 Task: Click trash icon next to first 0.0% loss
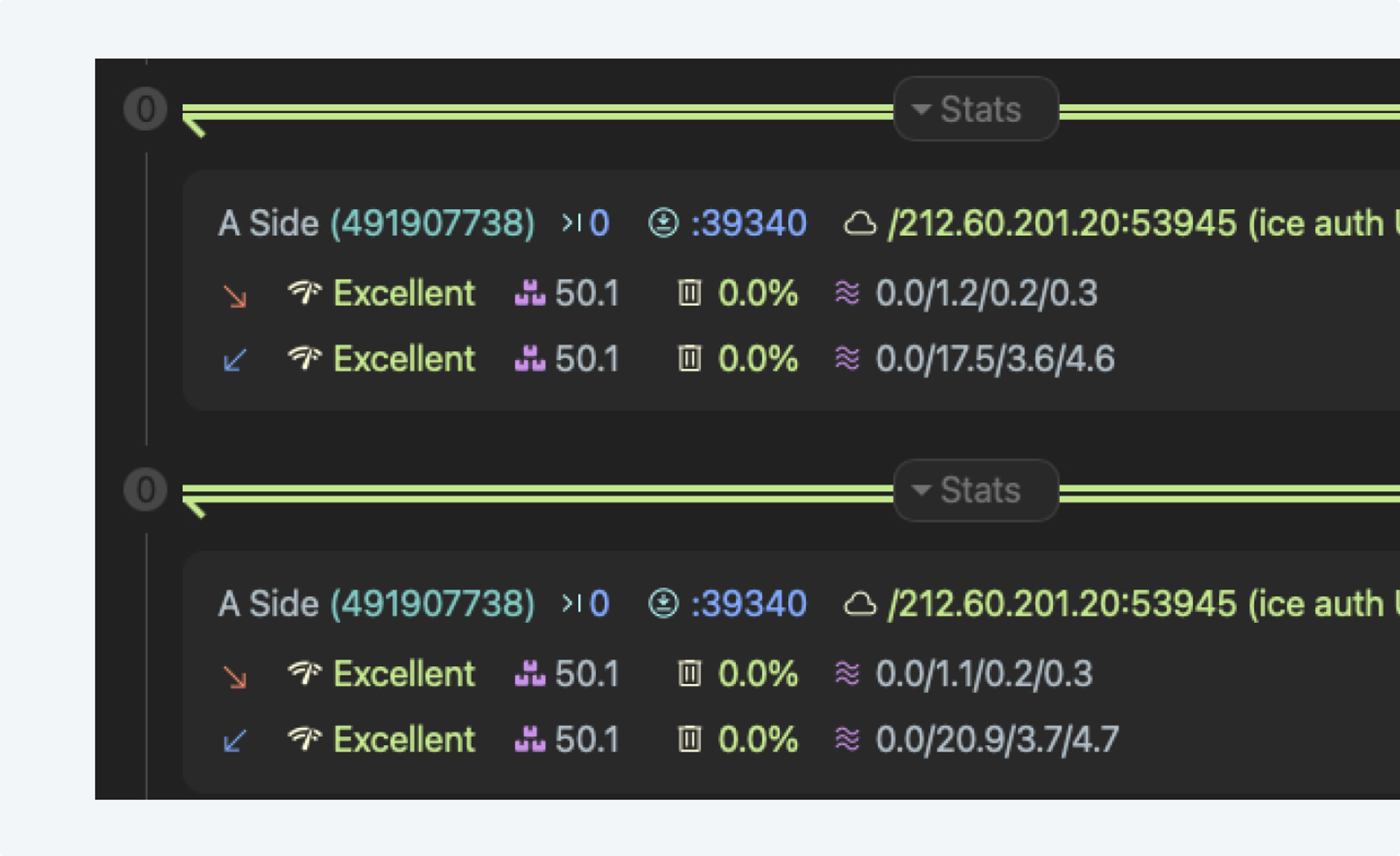click(x=689, y=293)
